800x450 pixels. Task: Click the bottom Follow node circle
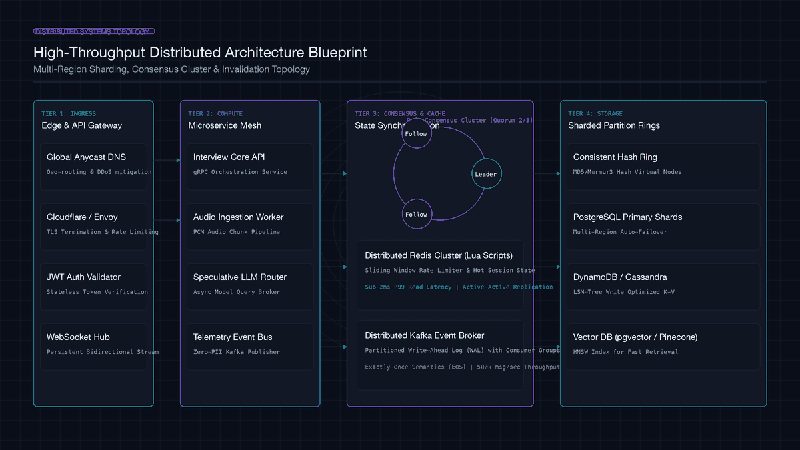(416, 214)
